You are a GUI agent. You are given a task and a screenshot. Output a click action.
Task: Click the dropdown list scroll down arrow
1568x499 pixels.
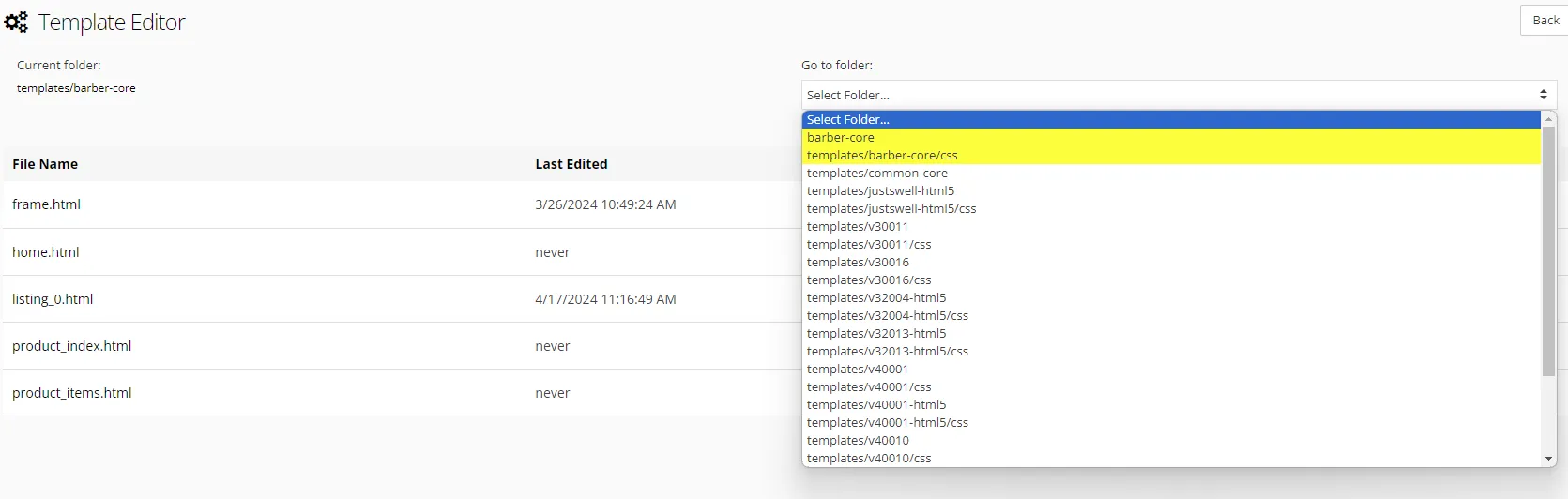pos(1548,459)
